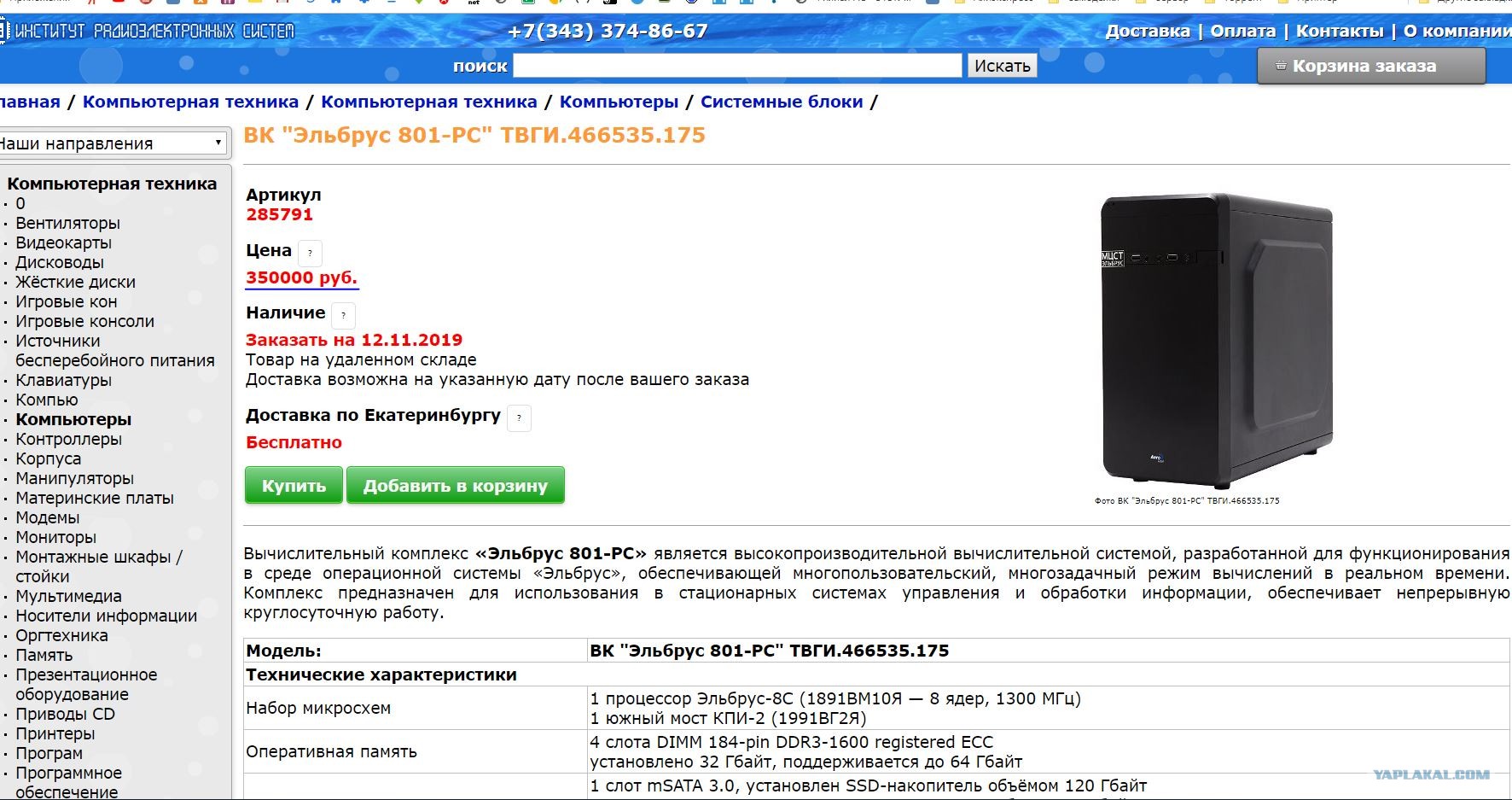1512x800 pixels.
Task: Focus the поиск search input field
Action: click(x=737, y=66)
